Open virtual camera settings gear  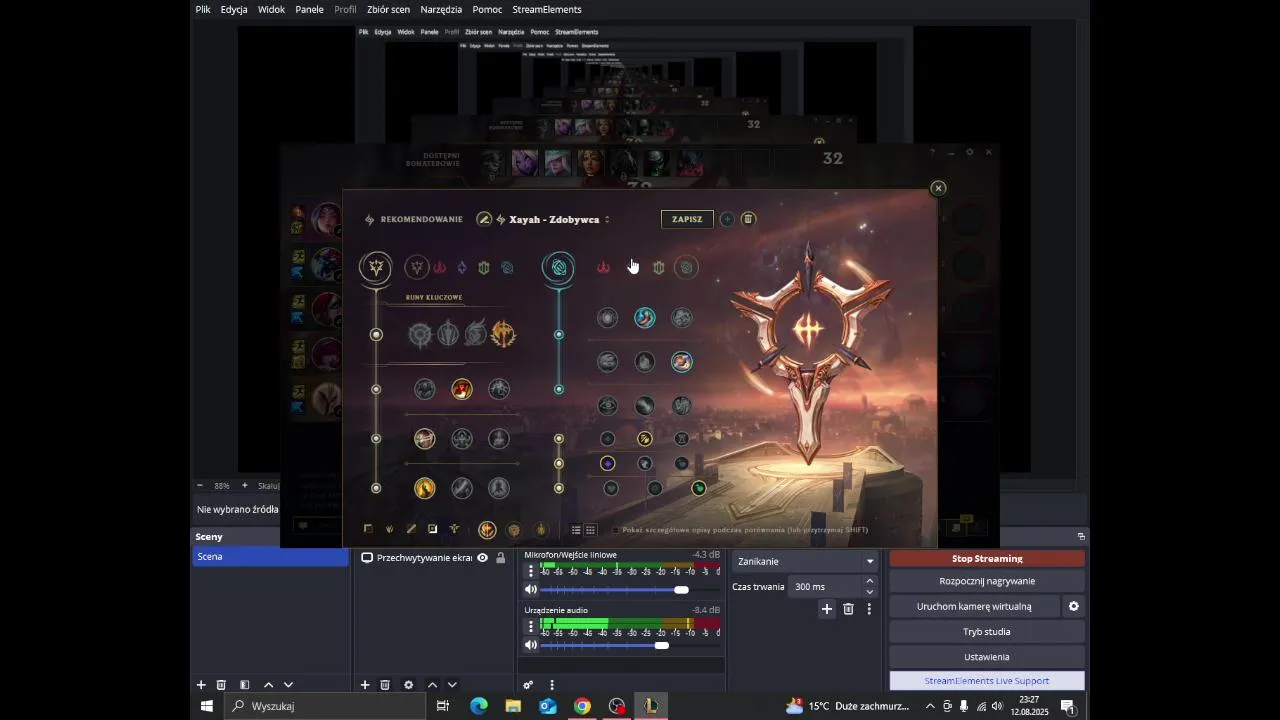(x=1074, y=606)
